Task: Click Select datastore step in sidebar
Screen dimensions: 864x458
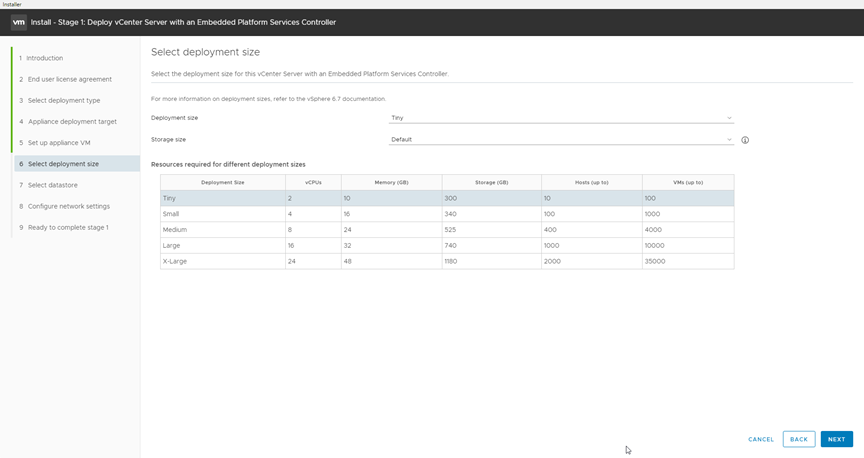Action: click(52, 185)
